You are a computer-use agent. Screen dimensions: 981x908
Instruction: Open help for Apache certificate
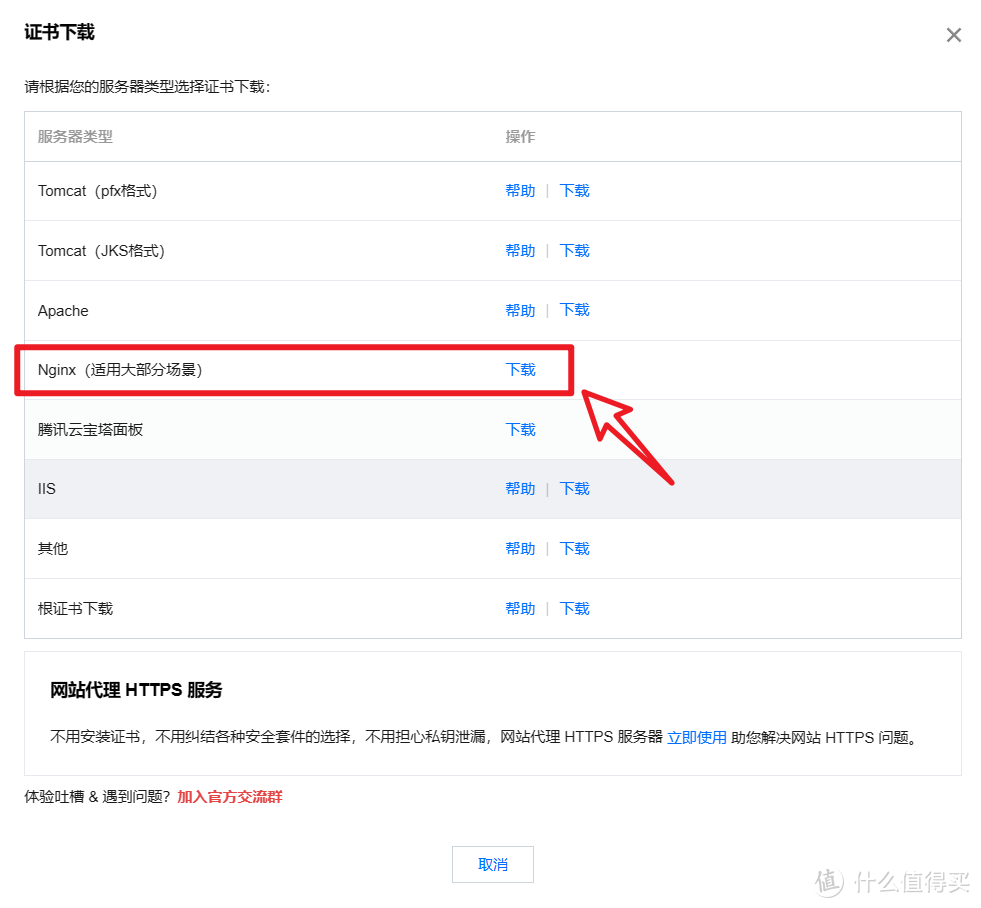[x=520, y=310]
